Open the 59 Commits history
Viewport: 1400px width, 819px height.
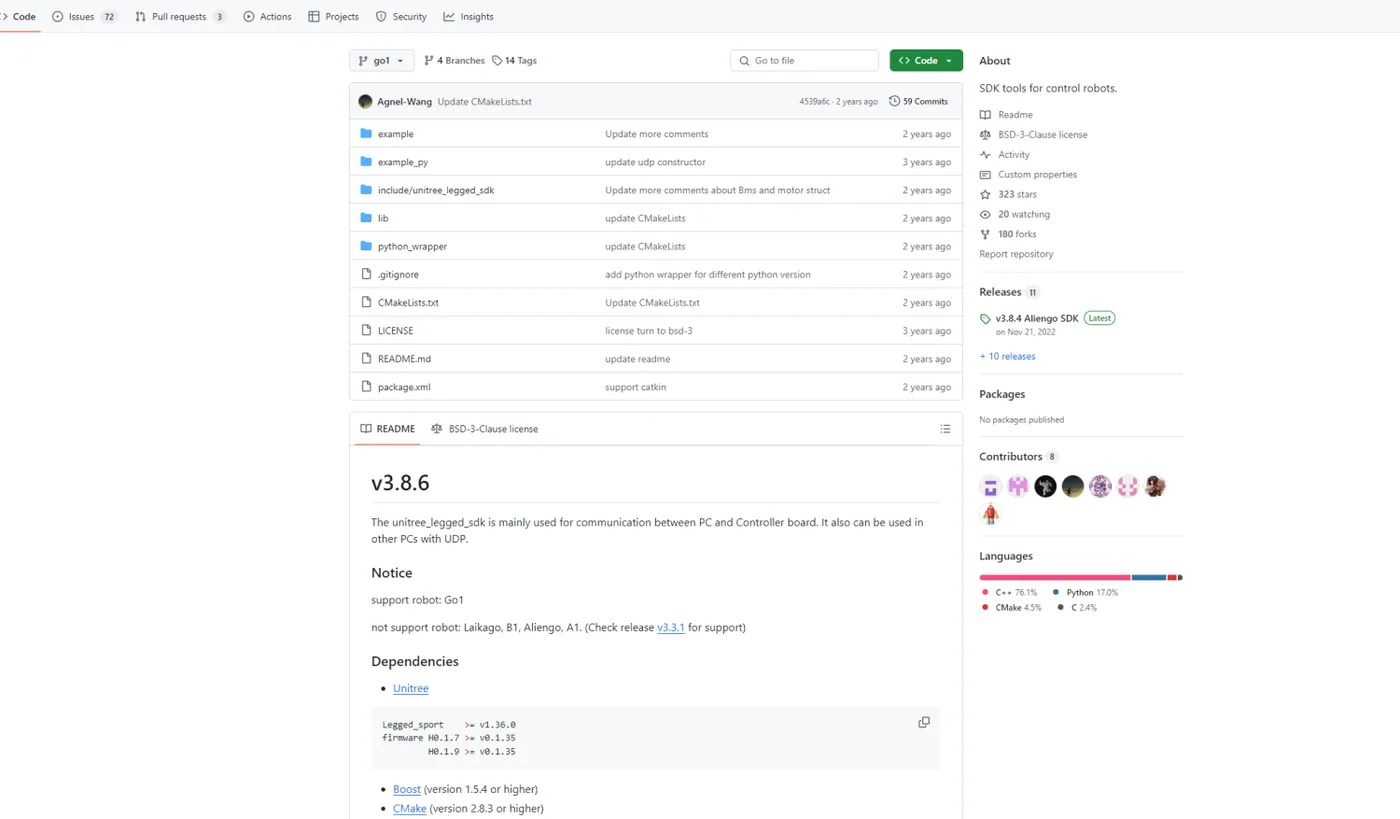pyautogui.click(x=917, y=101)
